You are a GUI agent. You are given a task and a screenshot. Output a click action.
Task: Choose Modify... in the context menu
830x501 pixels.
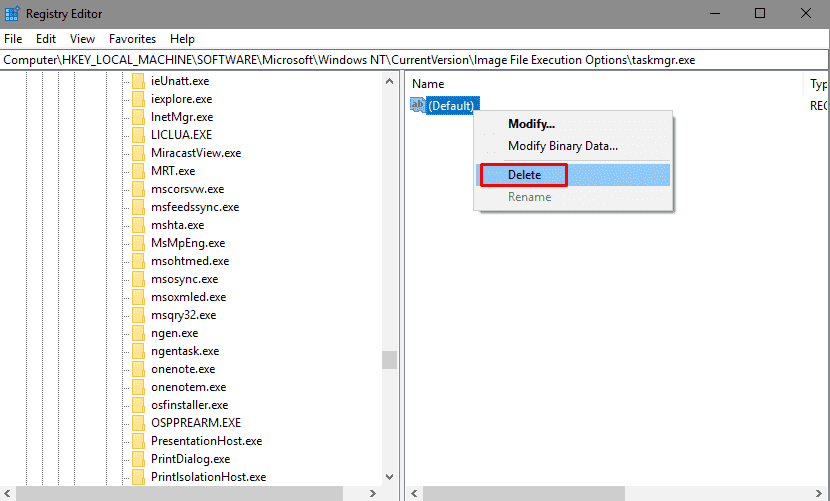coord(574,124)
